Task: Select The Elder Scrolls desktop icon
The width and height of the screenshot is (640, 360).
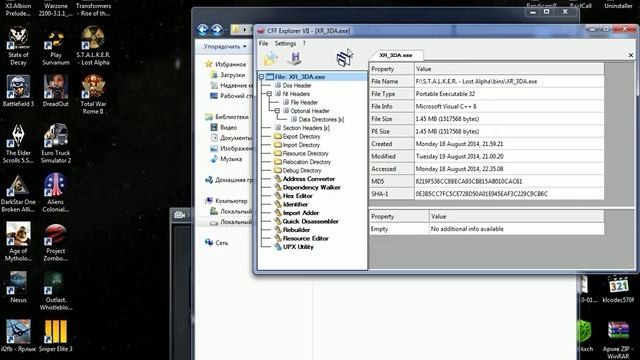Action: [x=18, y=144]
